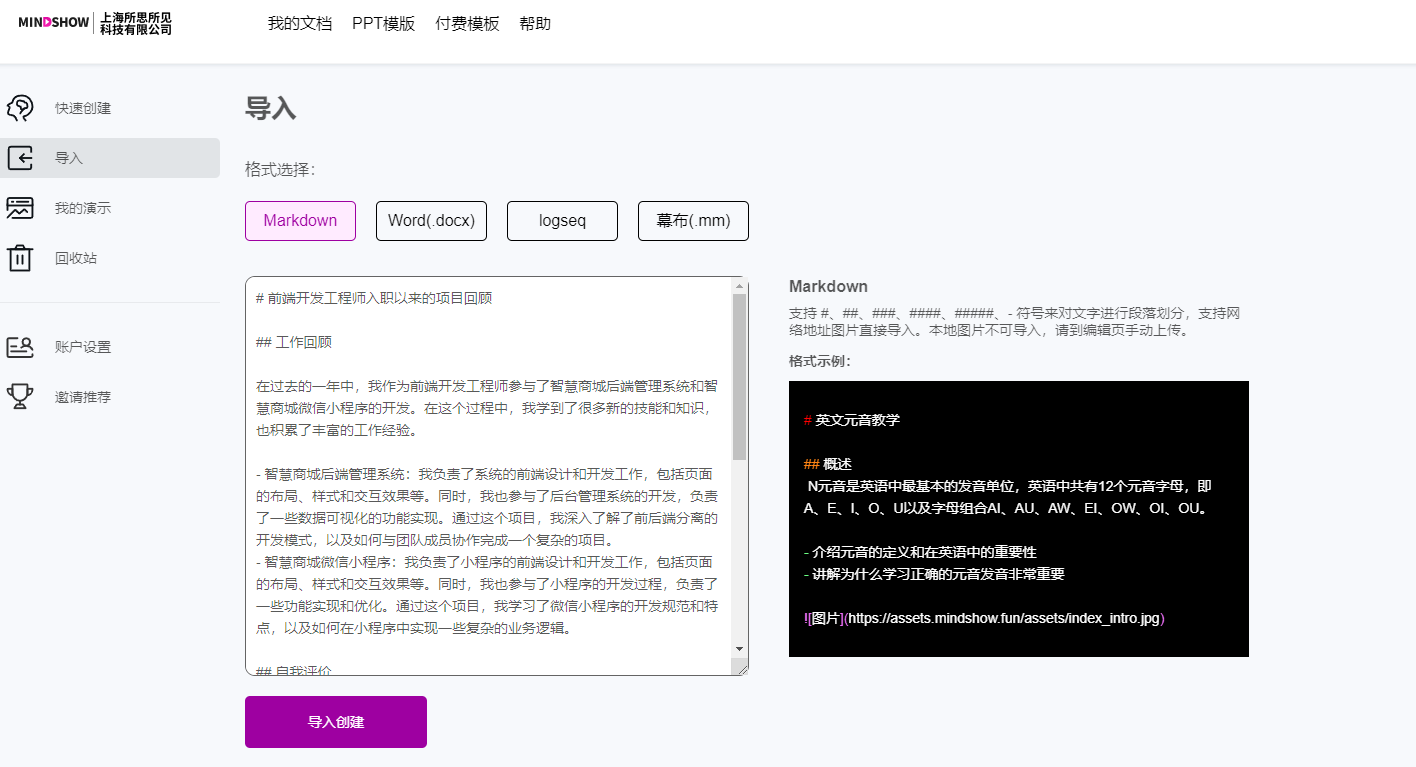Image resolution: width=1416 pixels, height=767 pixels.
Task: Select the logseq format option
Action: (562, 221)
